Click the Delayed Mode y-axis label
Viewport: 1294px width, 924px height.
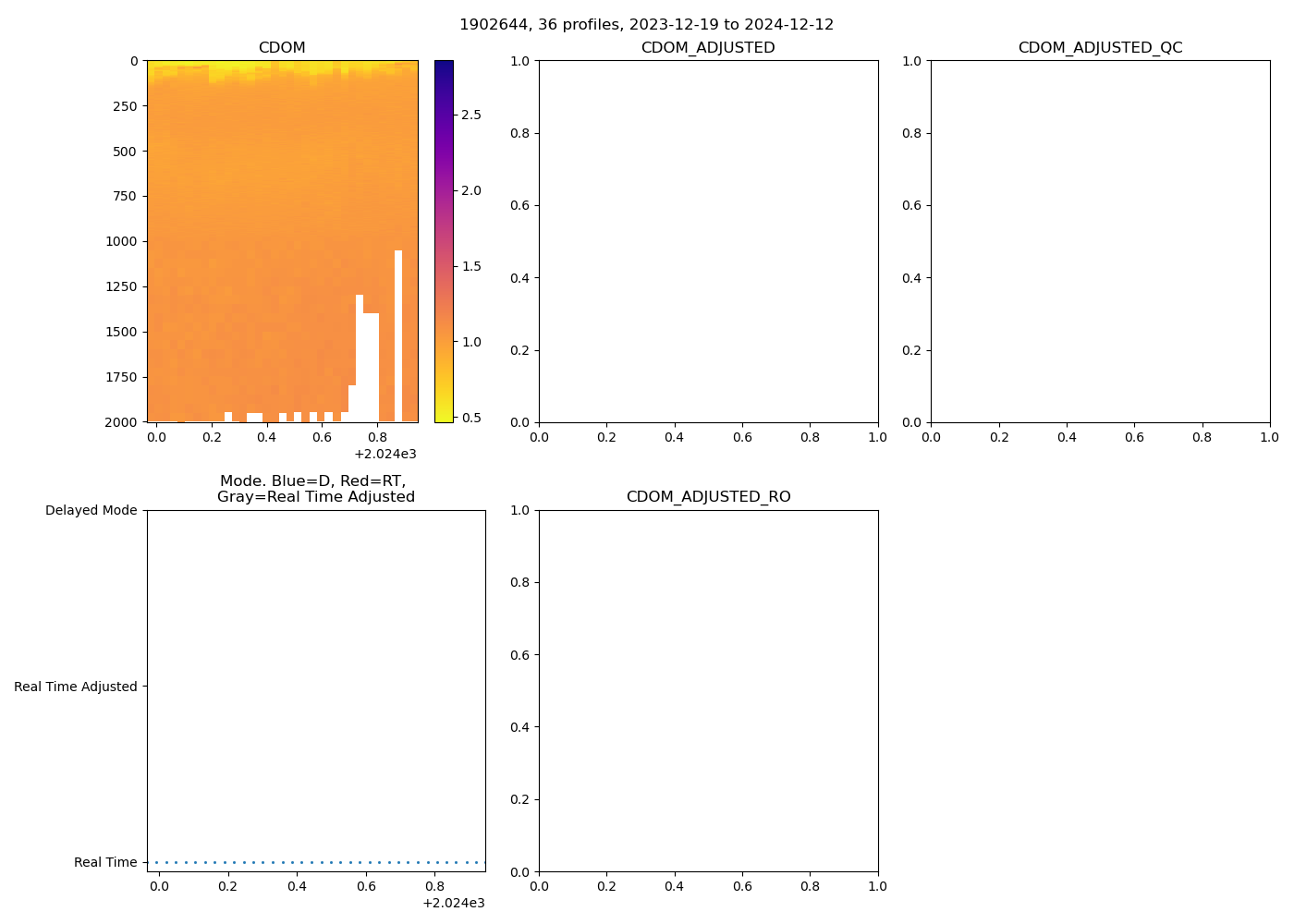(91, 510)
